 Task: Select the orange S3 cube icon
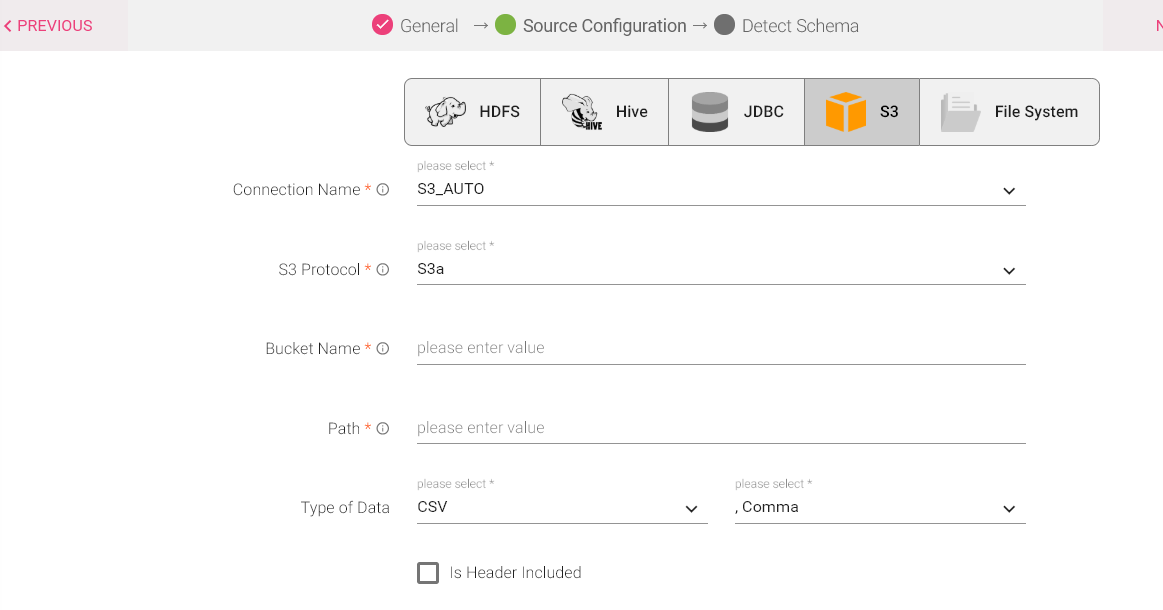point(845,112)
